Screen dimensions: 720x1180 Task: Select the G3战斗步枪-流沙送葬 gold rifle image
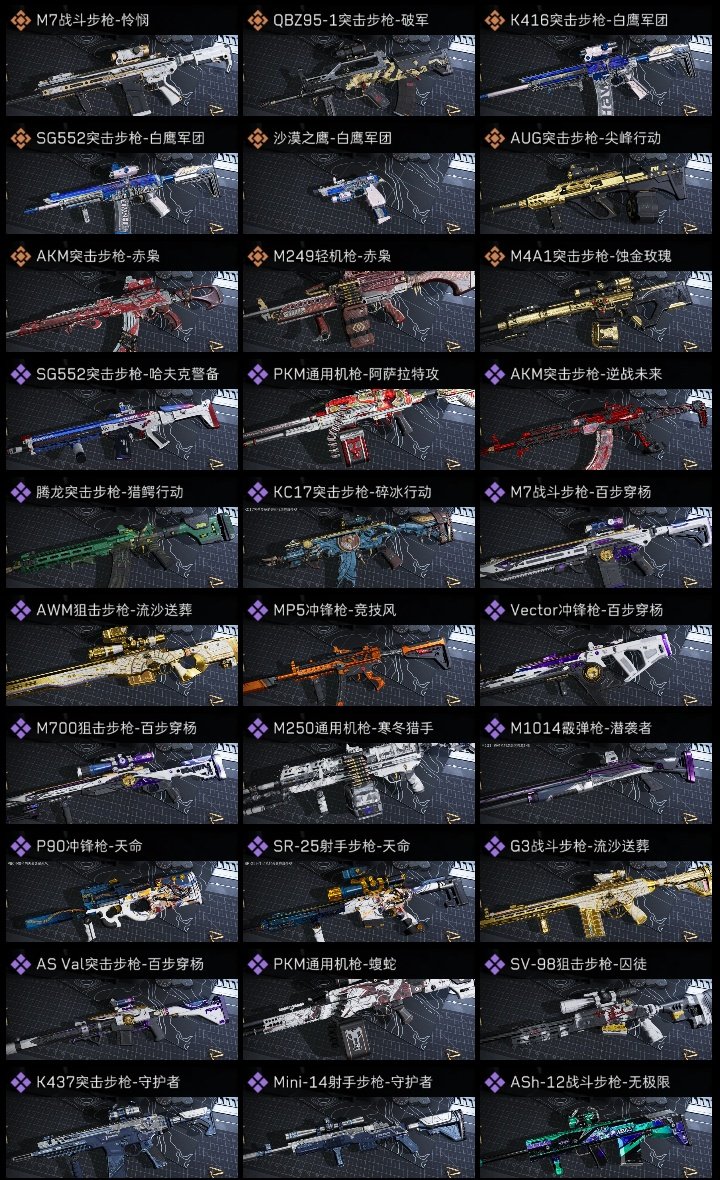point(596,902)
